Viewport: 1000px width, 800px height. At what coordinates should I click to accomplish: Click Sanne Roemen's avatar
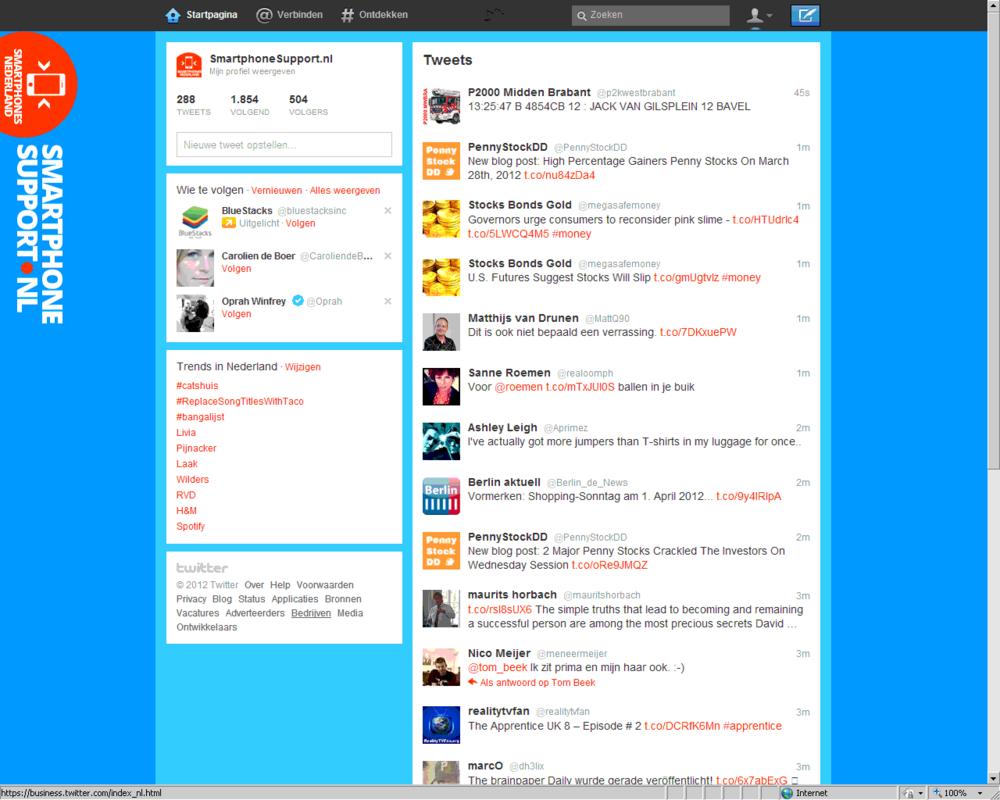pyautogui.click(x=441, y=387)
